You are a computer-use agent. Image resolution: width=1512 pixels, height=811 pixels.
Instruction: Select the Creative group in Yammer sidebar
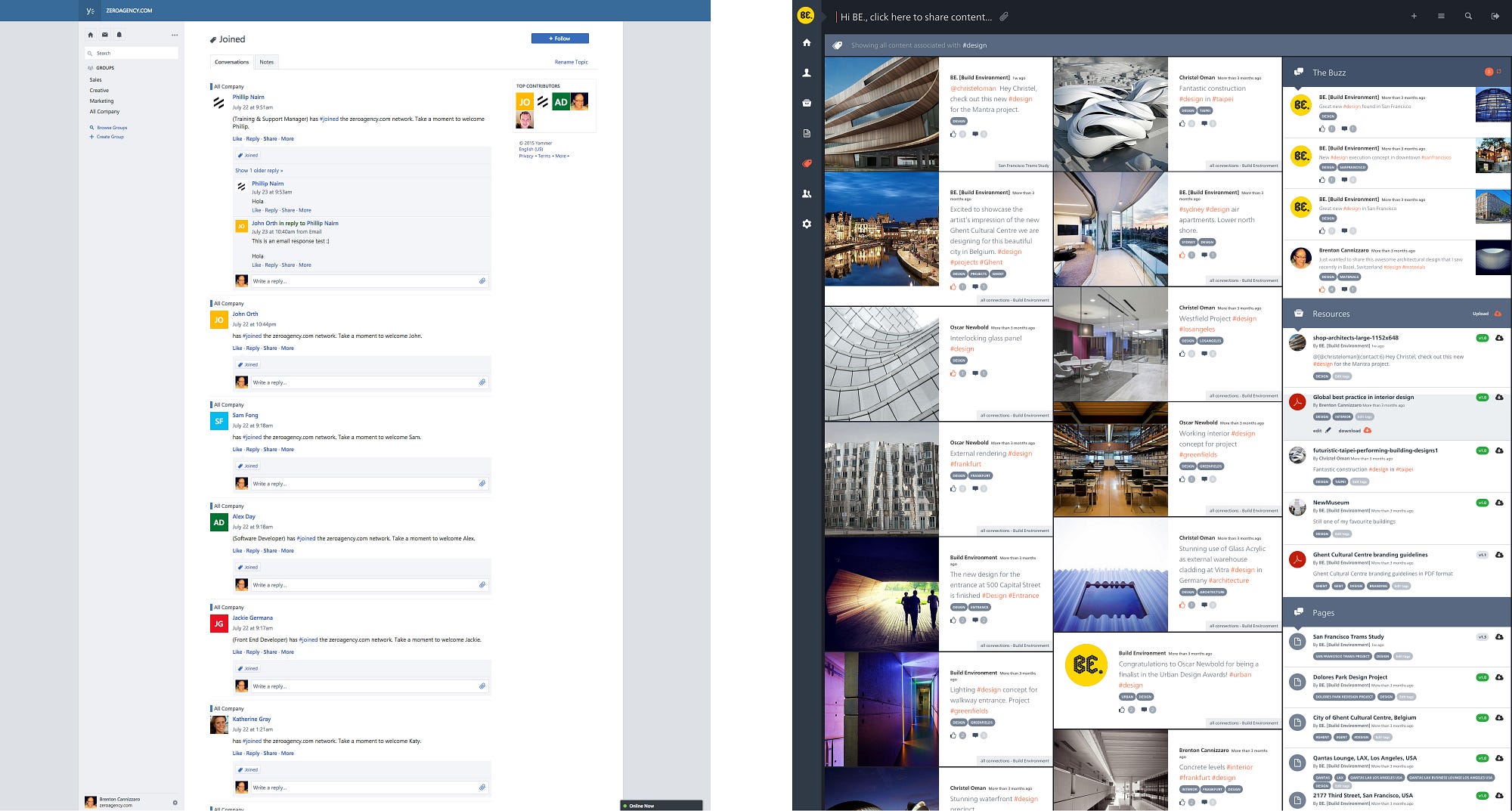(x=99, y=90)
